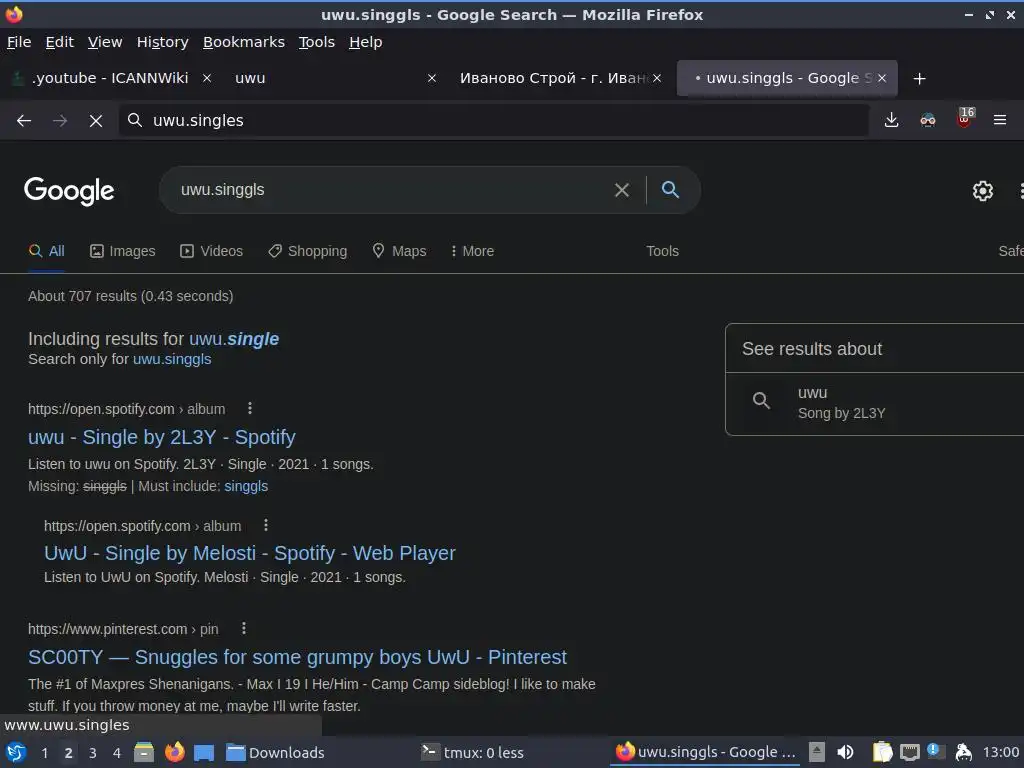Switch to workspace 1
This screenshot has height=768, width=1024.
coord(44,753)
